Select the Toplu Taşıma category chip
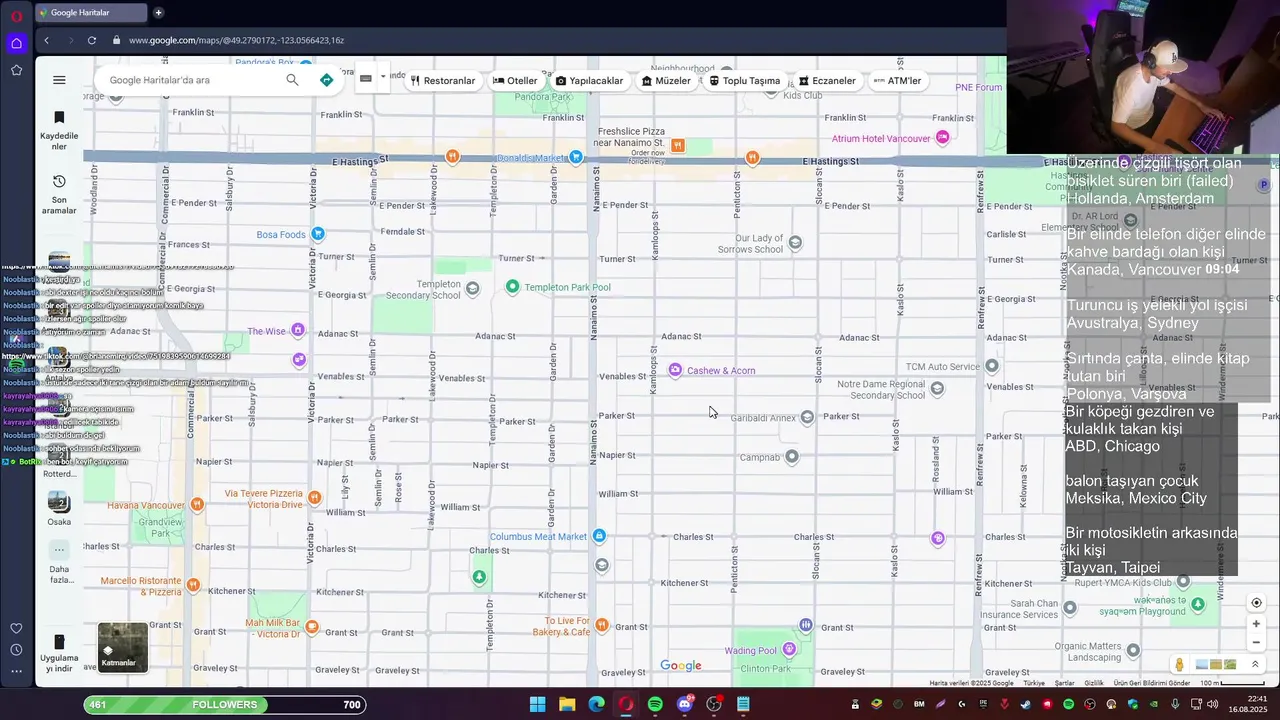This screenshot has height=720, width=1280. tap(745, 81)
